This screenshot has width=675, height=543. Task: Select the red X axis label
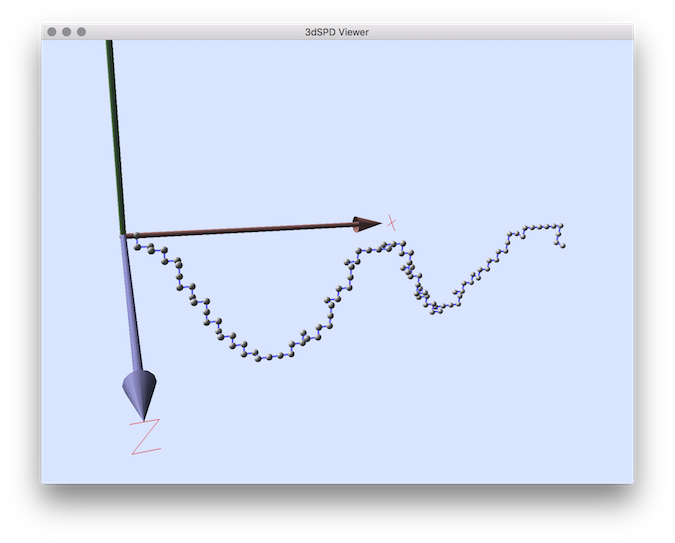tap(392, 222)
